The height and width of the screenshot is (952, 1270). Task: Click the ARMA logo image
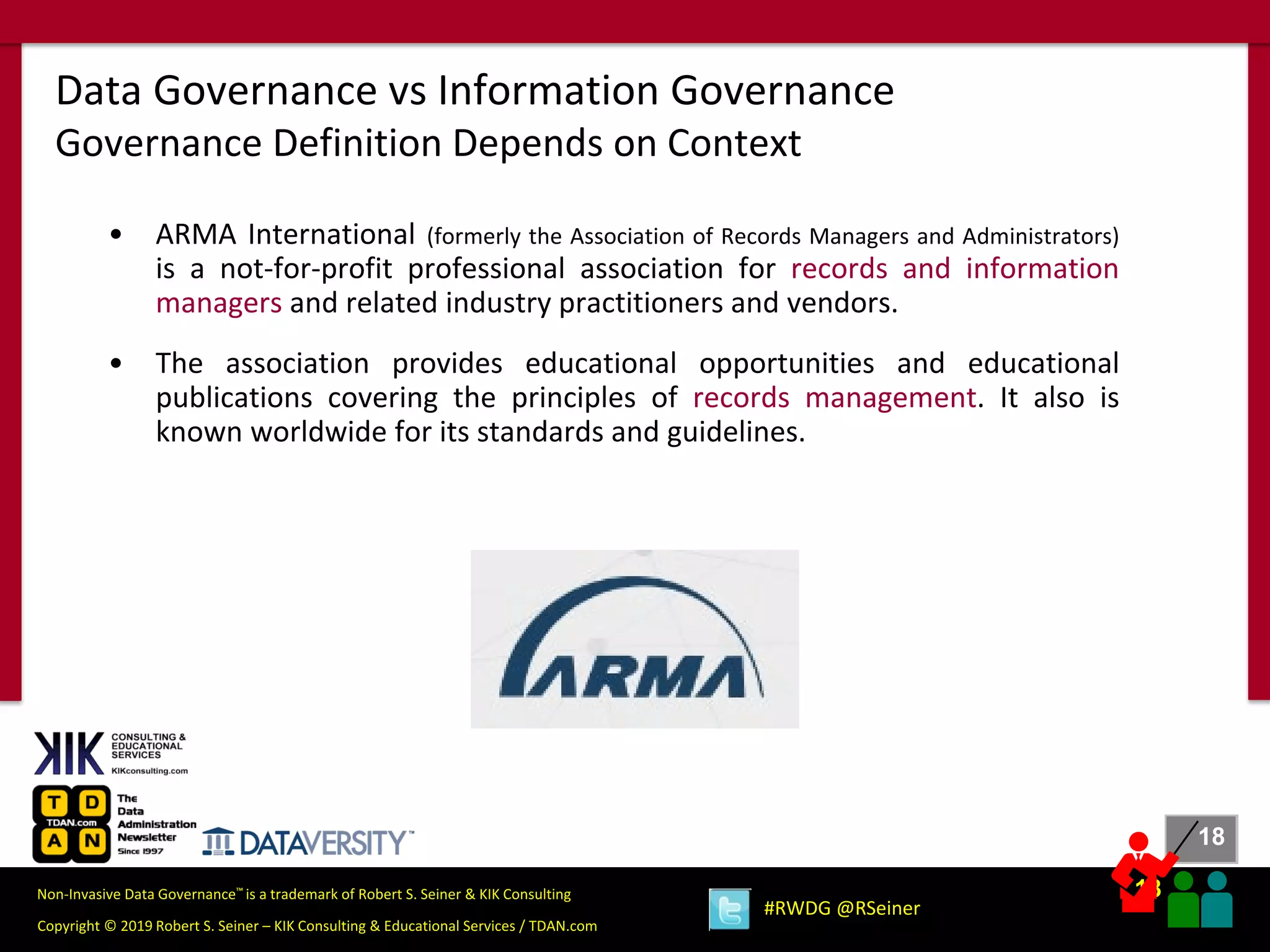coord(634,638)
